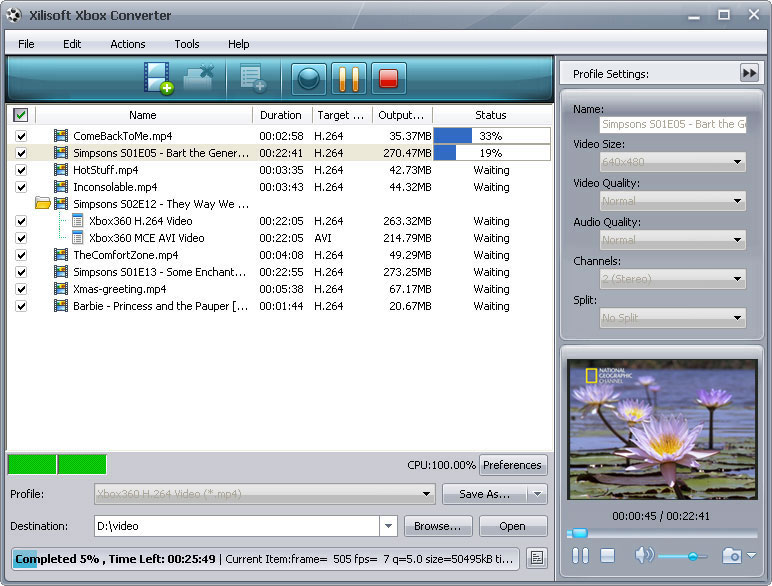This screenshot has height=586, width=772.
Task: Click the Add profile toolbar icon
Action: [253, 78]
